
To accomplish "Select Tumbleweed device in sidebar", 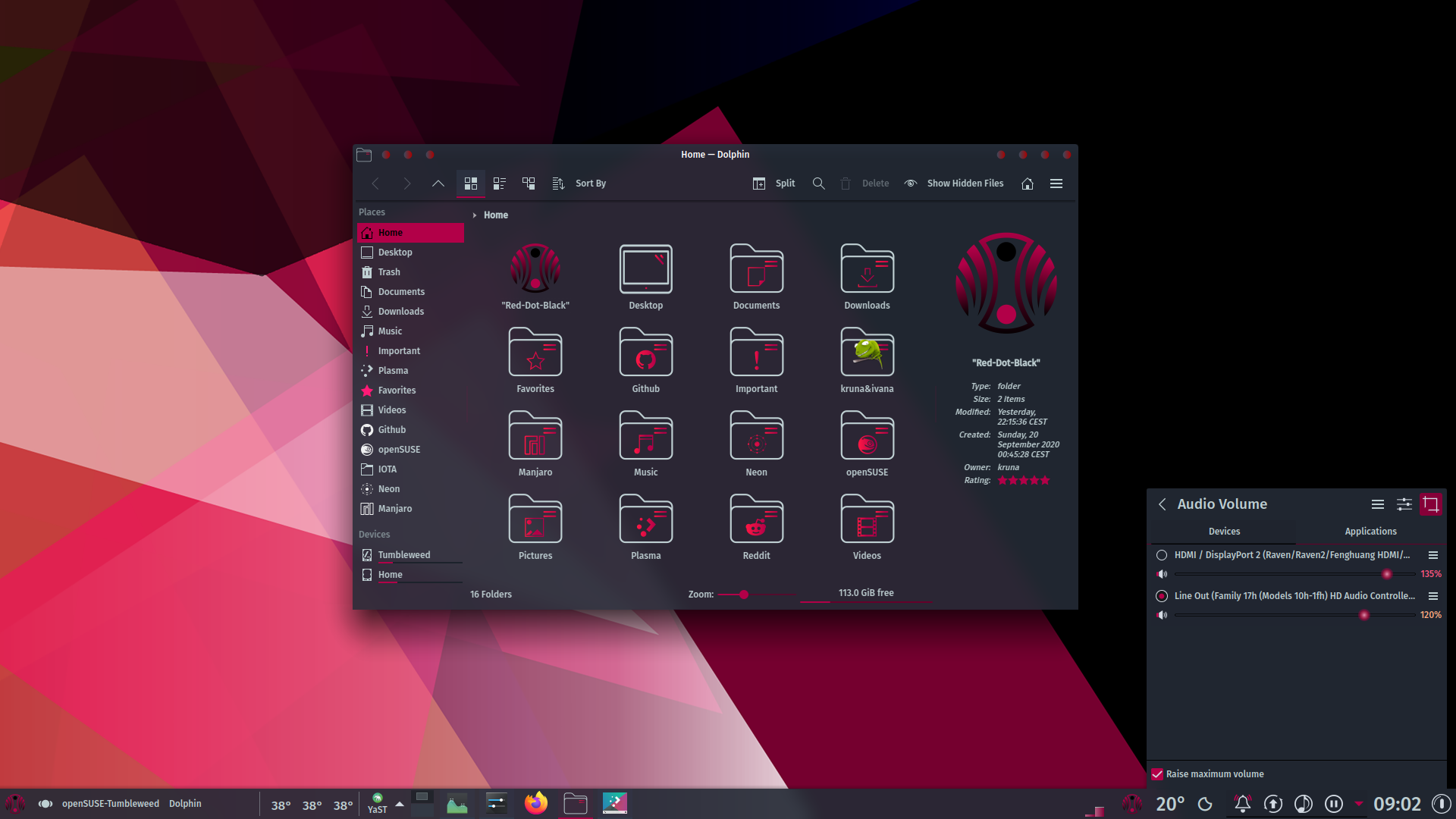I will pos(410,555).
